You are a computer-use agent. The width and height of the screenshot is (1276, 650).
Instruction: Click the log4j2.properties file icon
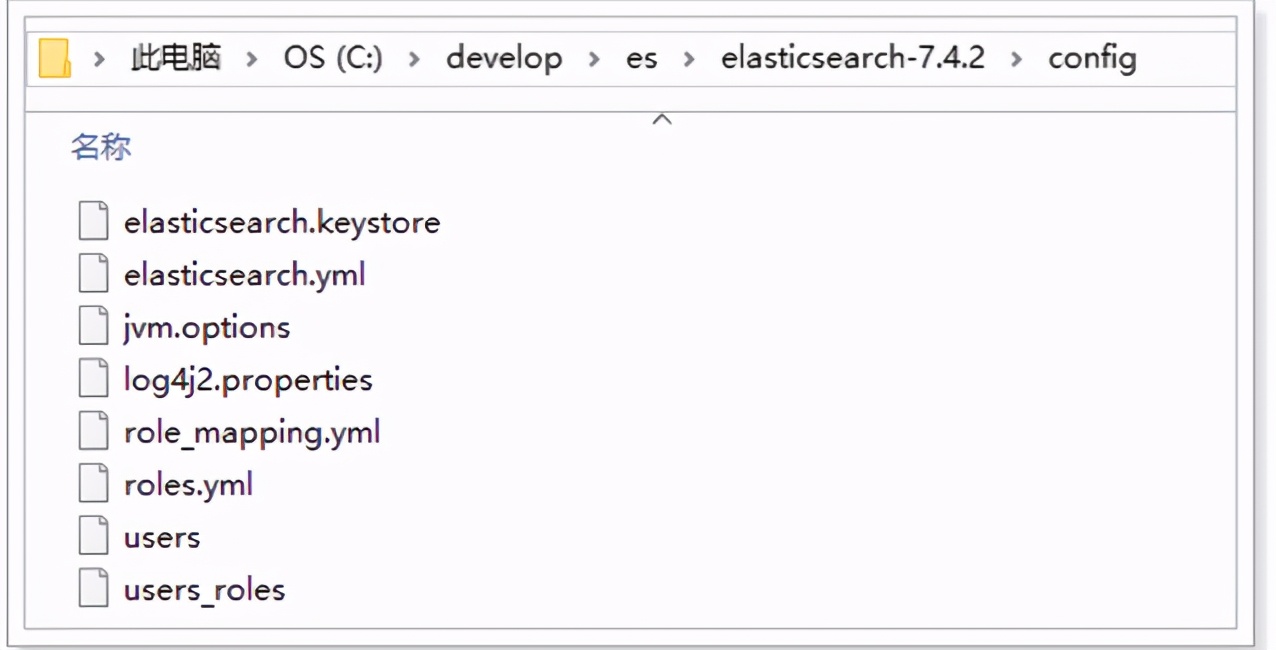click(93, 380)
